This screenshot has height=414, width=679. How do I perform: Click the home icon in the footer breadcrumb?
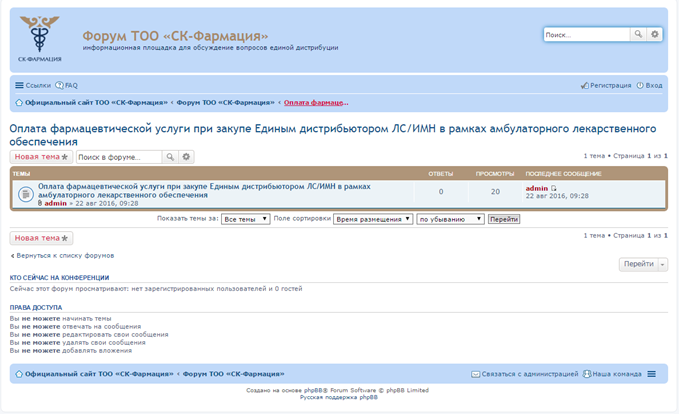19,374
